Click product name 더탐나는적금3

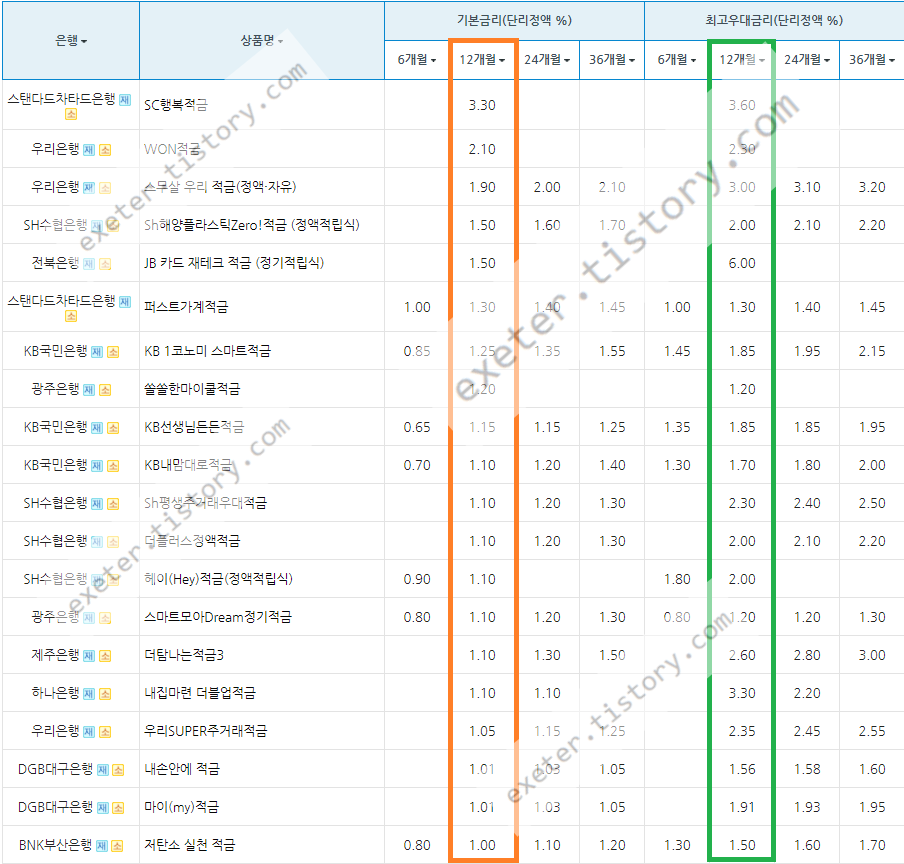(x=183, y=655)
